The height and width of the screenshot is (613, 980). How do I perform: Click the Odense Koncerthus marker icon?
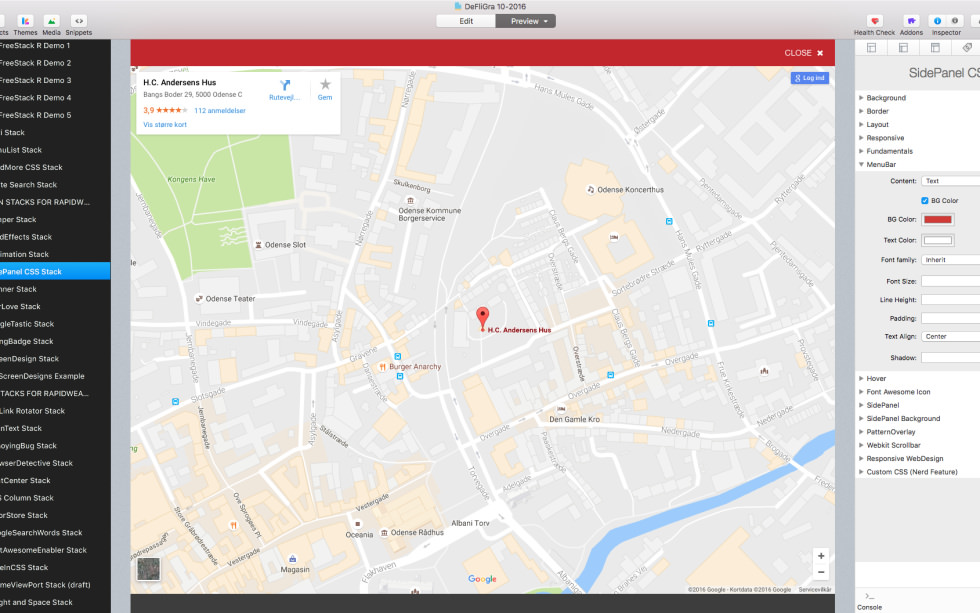[591, 189]
